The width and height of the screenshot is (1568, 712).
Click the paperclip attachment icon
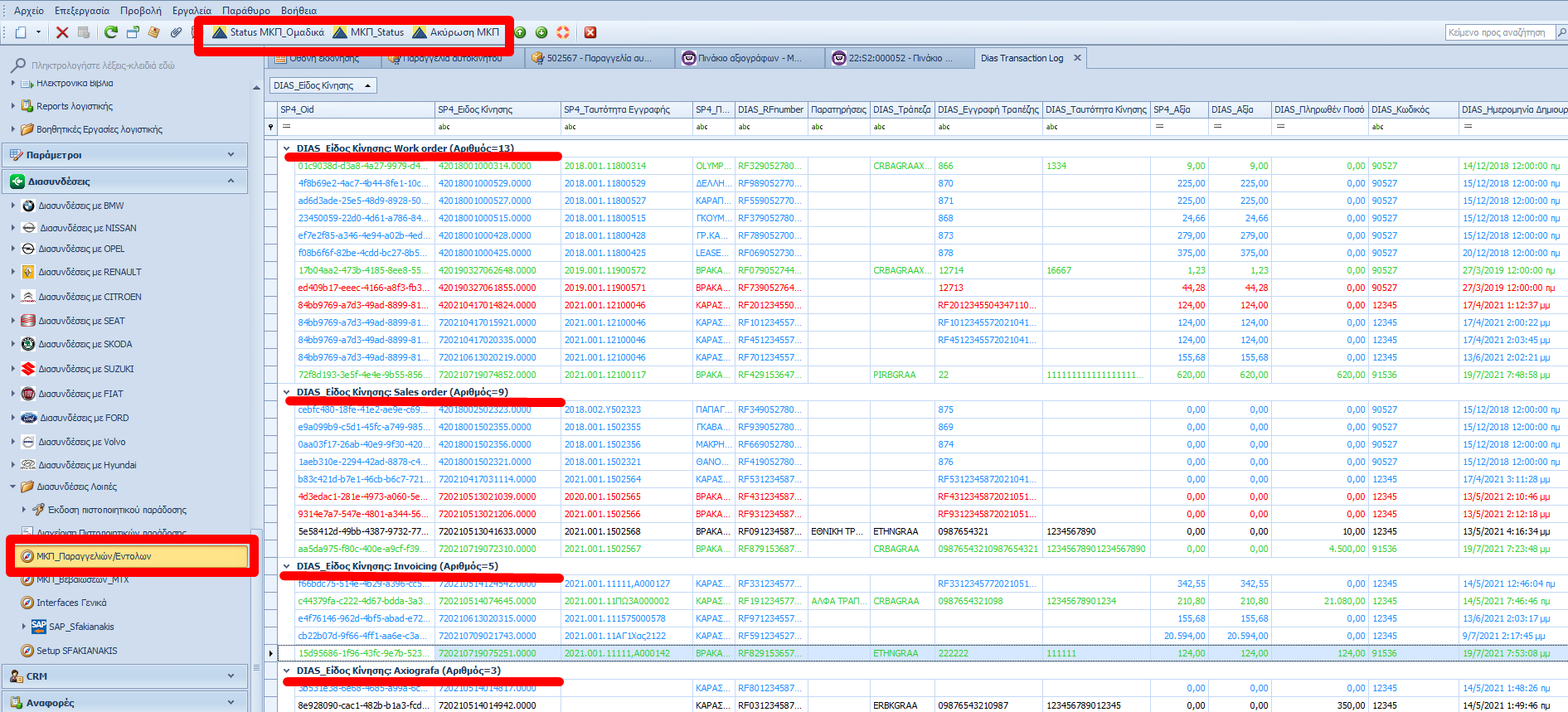tap(176, 32)
